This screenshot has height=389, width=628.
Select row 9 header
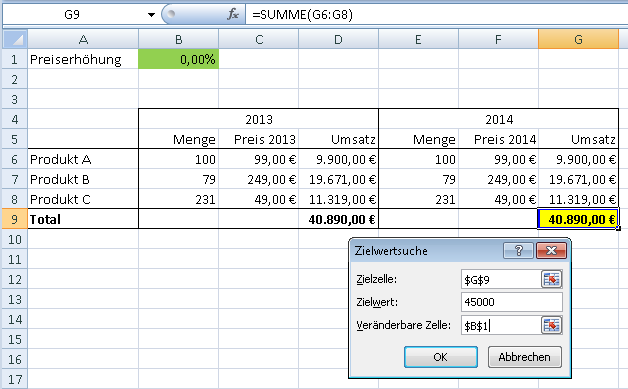click(x=15, y=219)
